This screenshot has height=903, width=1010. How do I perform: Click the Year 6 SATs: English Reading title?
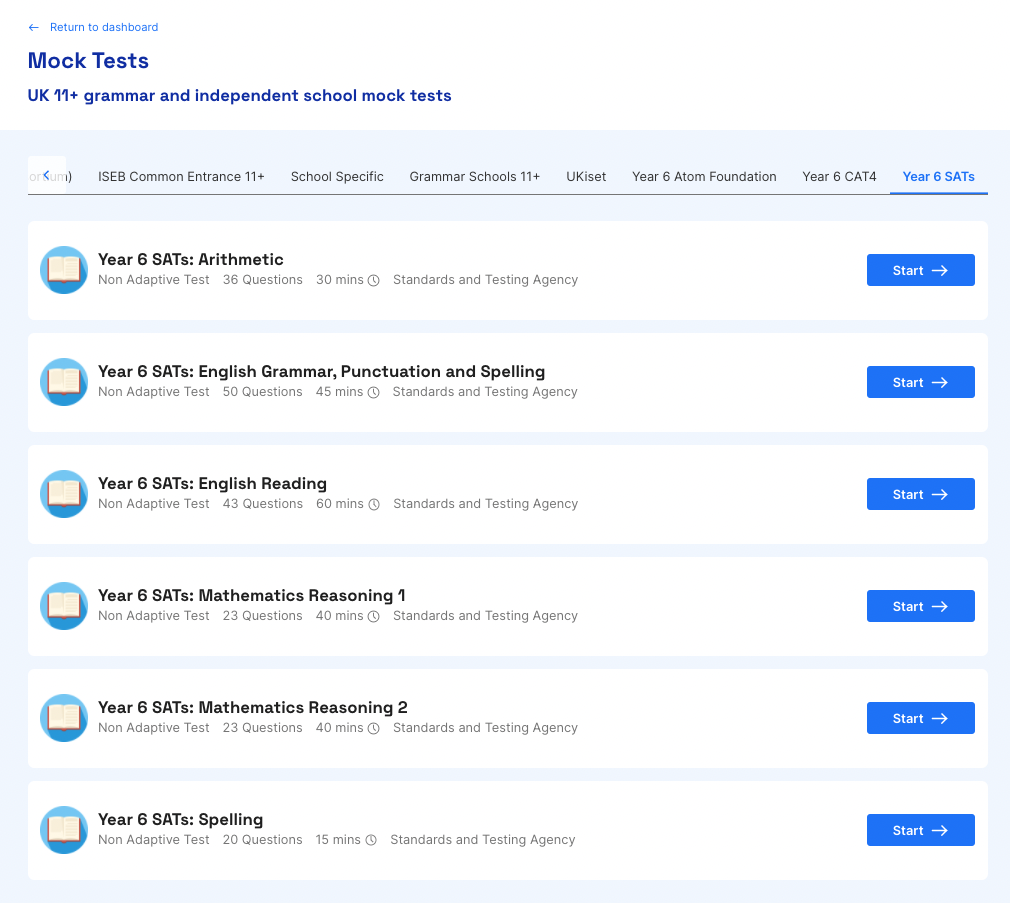pos(213,484)
